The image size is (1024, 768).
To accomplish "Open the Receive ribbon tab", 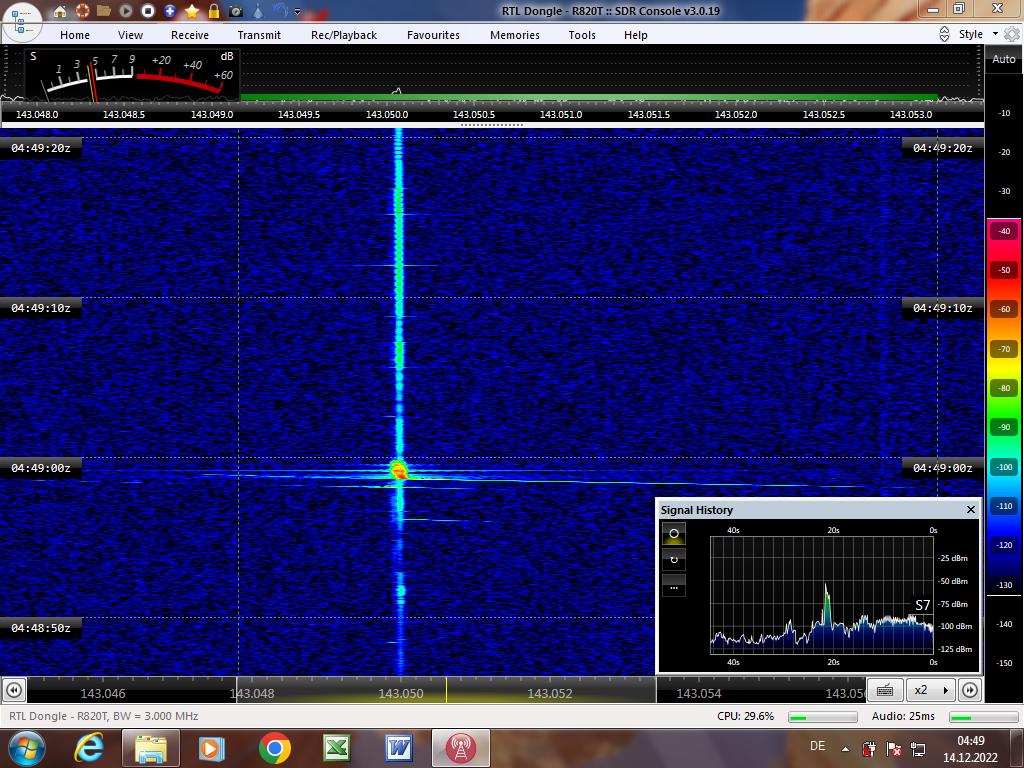I will tap(189, 35).
